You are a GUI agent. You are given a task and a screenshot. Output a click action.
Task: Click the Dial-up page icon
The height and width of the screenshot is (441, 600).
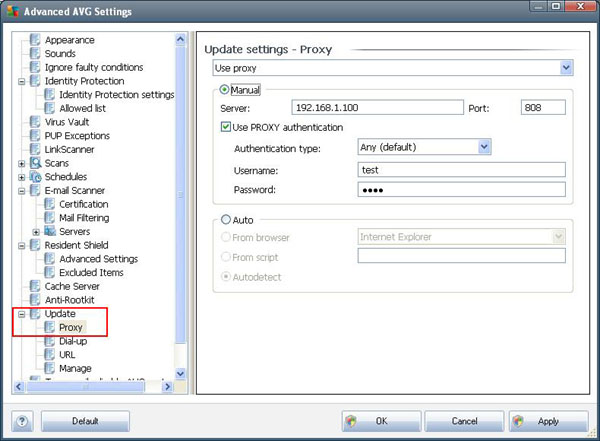(49, 341)
